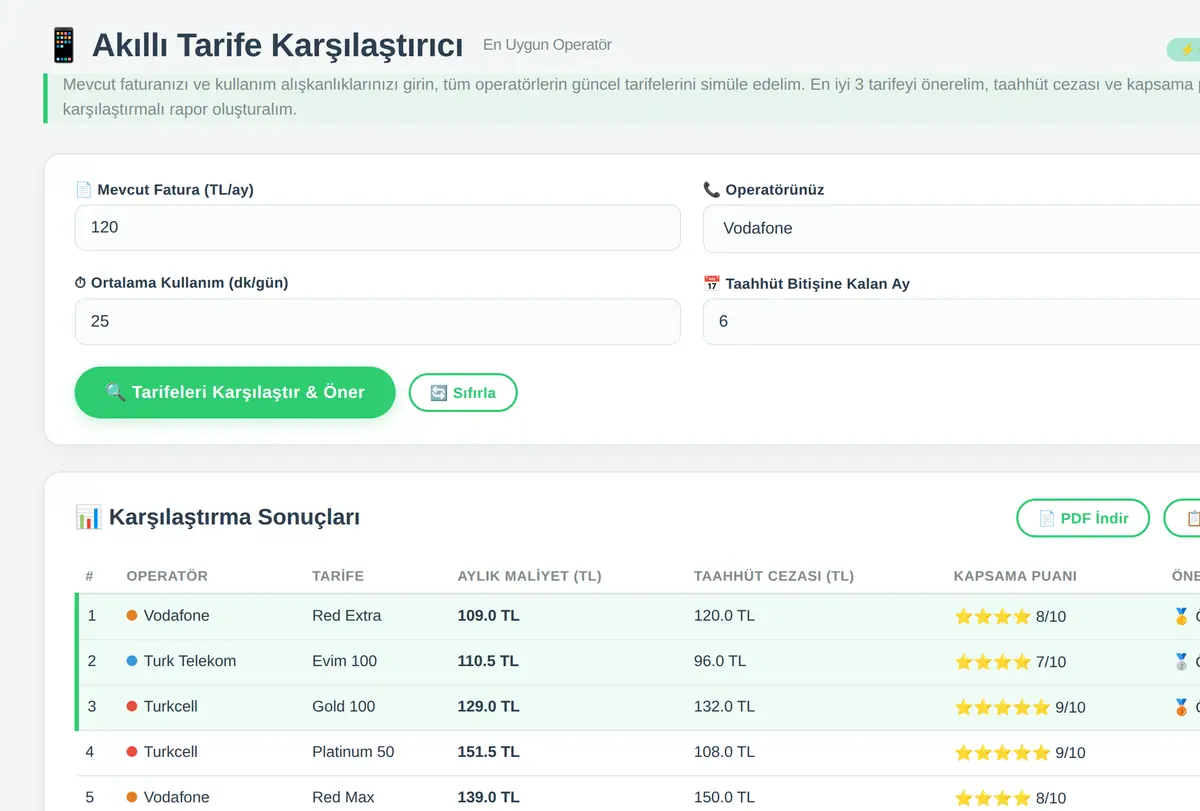Click the orange dot in the Red Max row

pos(132,798)
